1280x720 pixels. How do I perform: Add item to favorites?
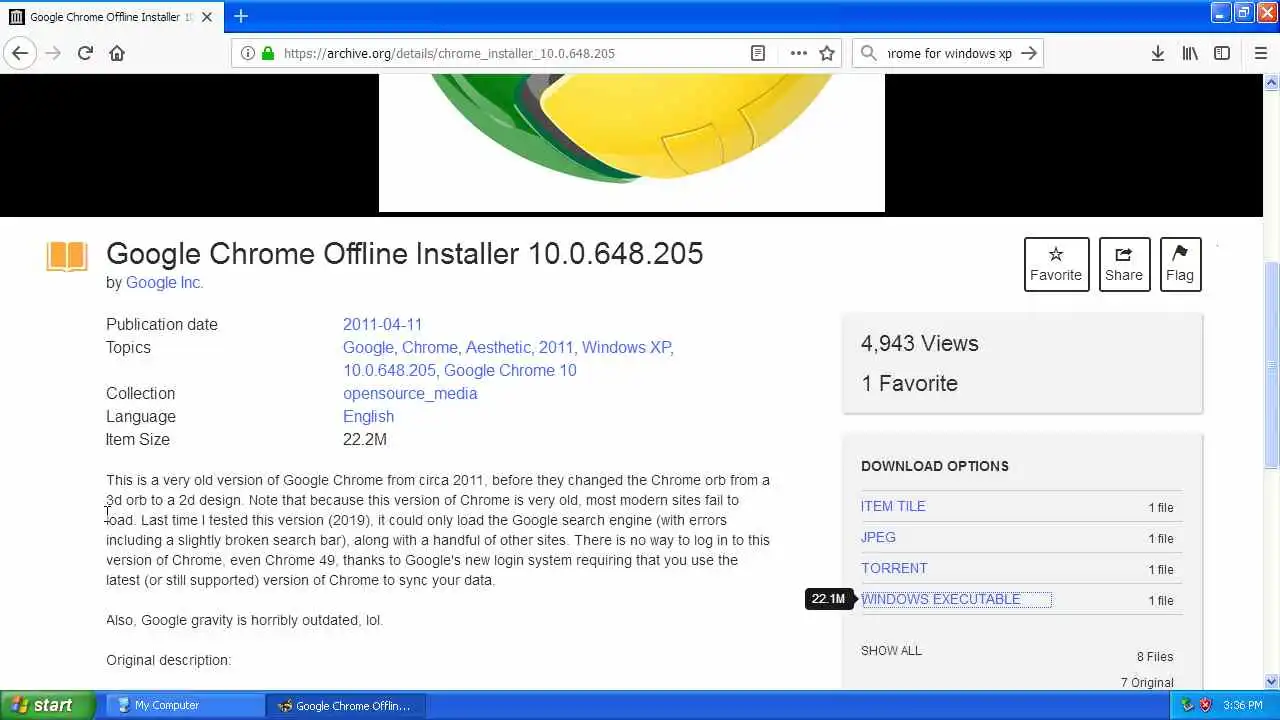pos(1056,264)
